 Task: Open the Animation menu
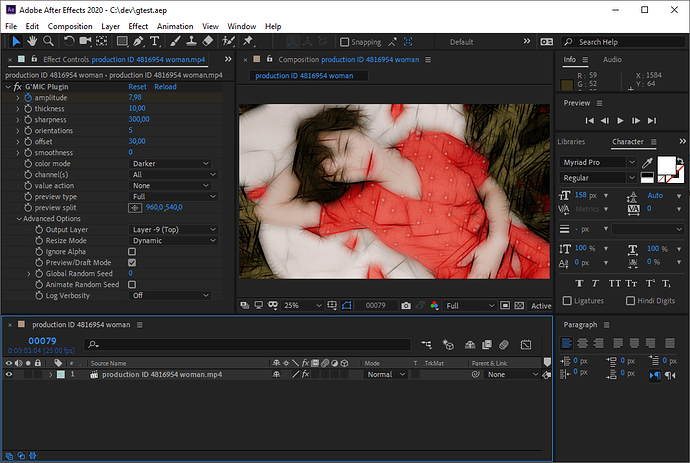click(x=174, y=25)
